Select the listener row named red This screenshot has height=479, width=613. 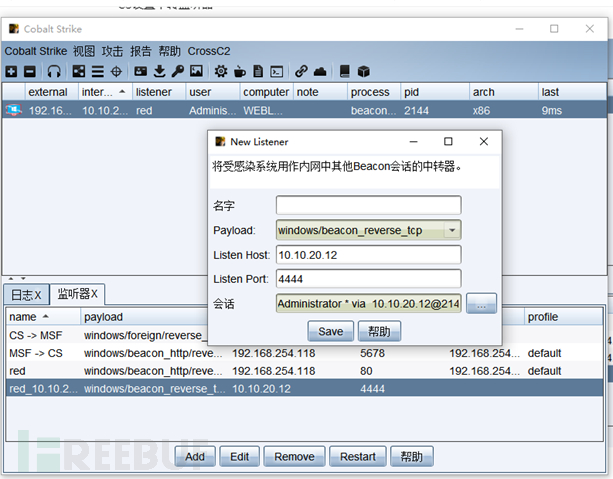[x=304, y=371]
